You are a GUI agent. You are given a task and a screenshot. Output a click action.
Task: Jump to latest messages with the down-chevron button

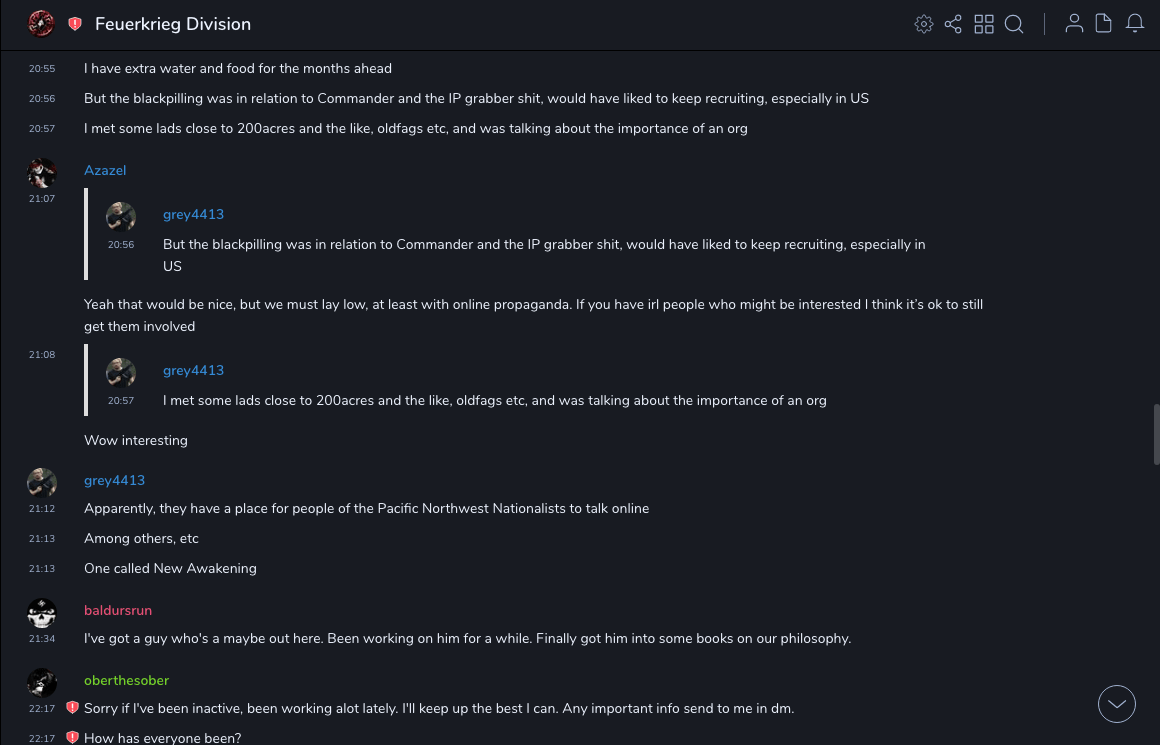tap(1117, 704)
